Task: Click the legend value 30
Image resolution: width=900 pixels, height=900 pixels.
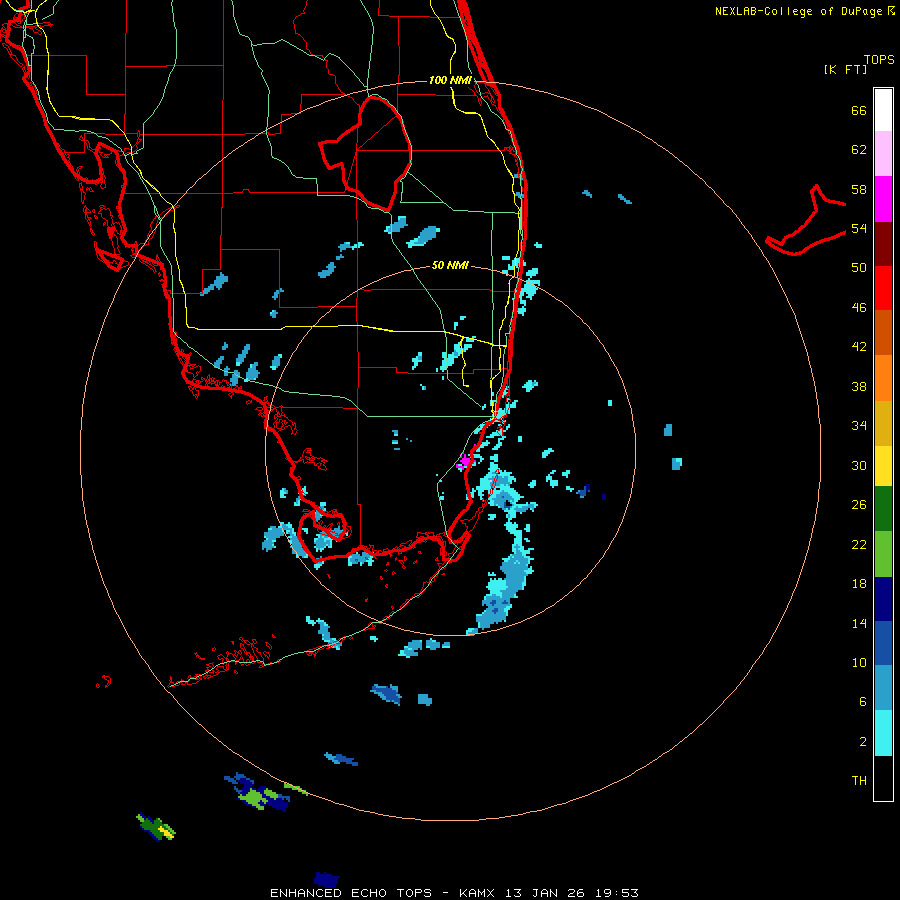Action: [859, 465]
